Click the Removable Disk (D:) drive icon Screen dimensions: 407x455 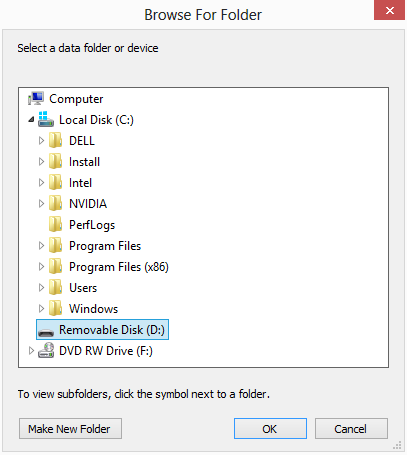pos(46,332)
